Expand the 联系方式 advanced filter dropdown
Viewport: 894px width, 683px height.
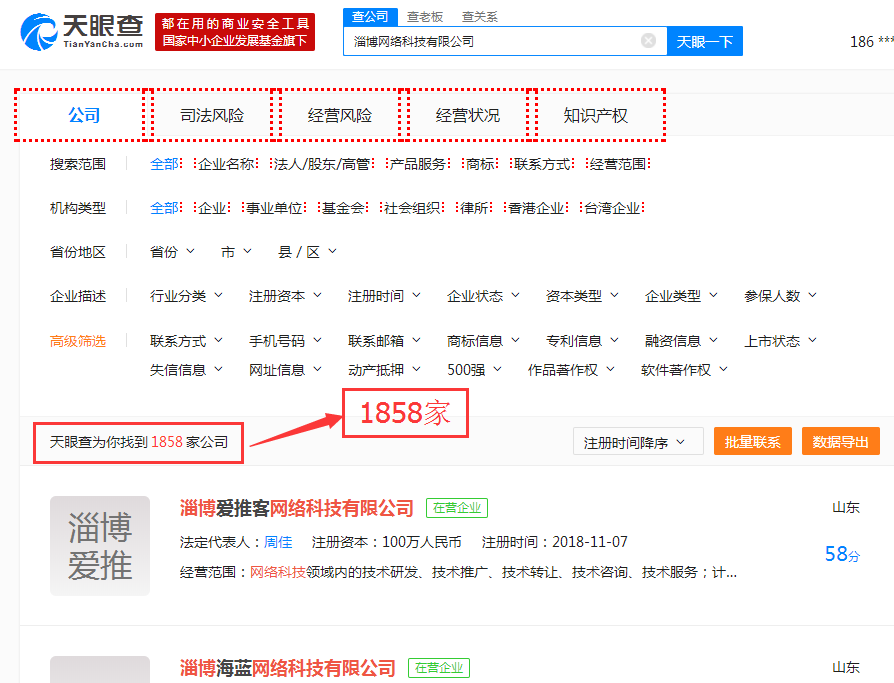pyautogui.click(x=186, y=341)
